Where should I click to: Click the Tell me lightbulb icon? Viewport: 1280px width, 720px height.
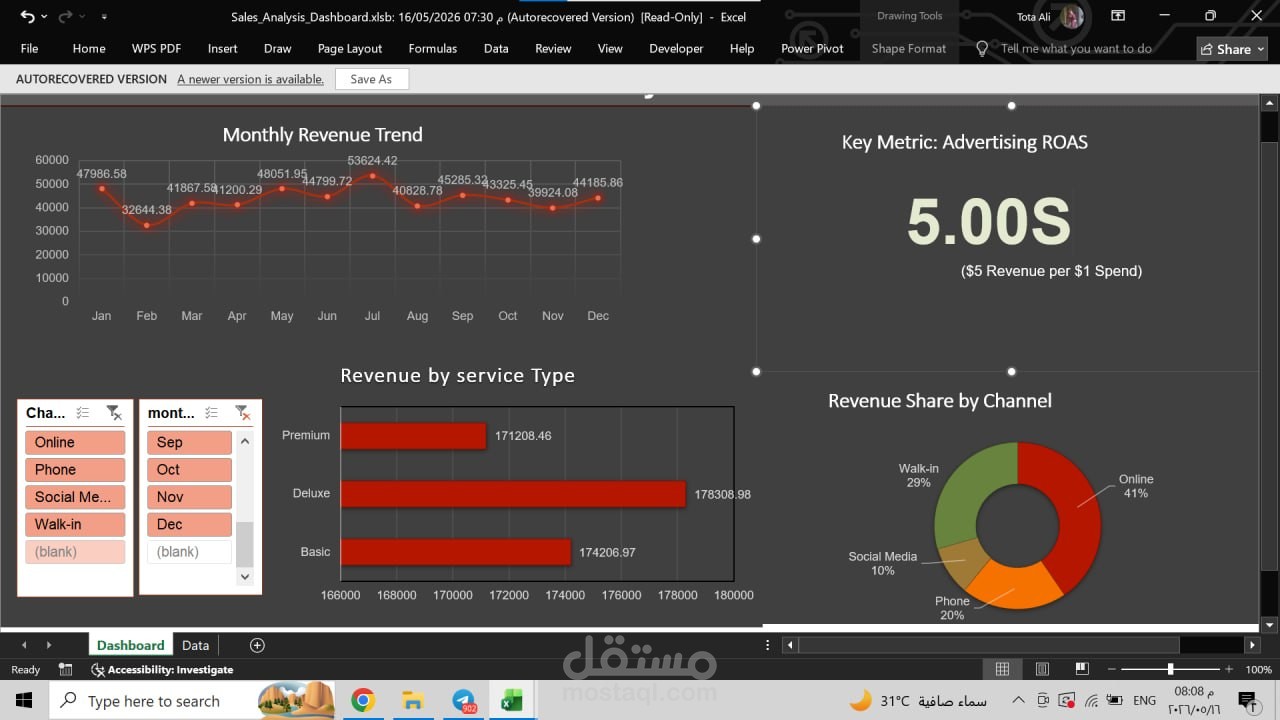982,48
